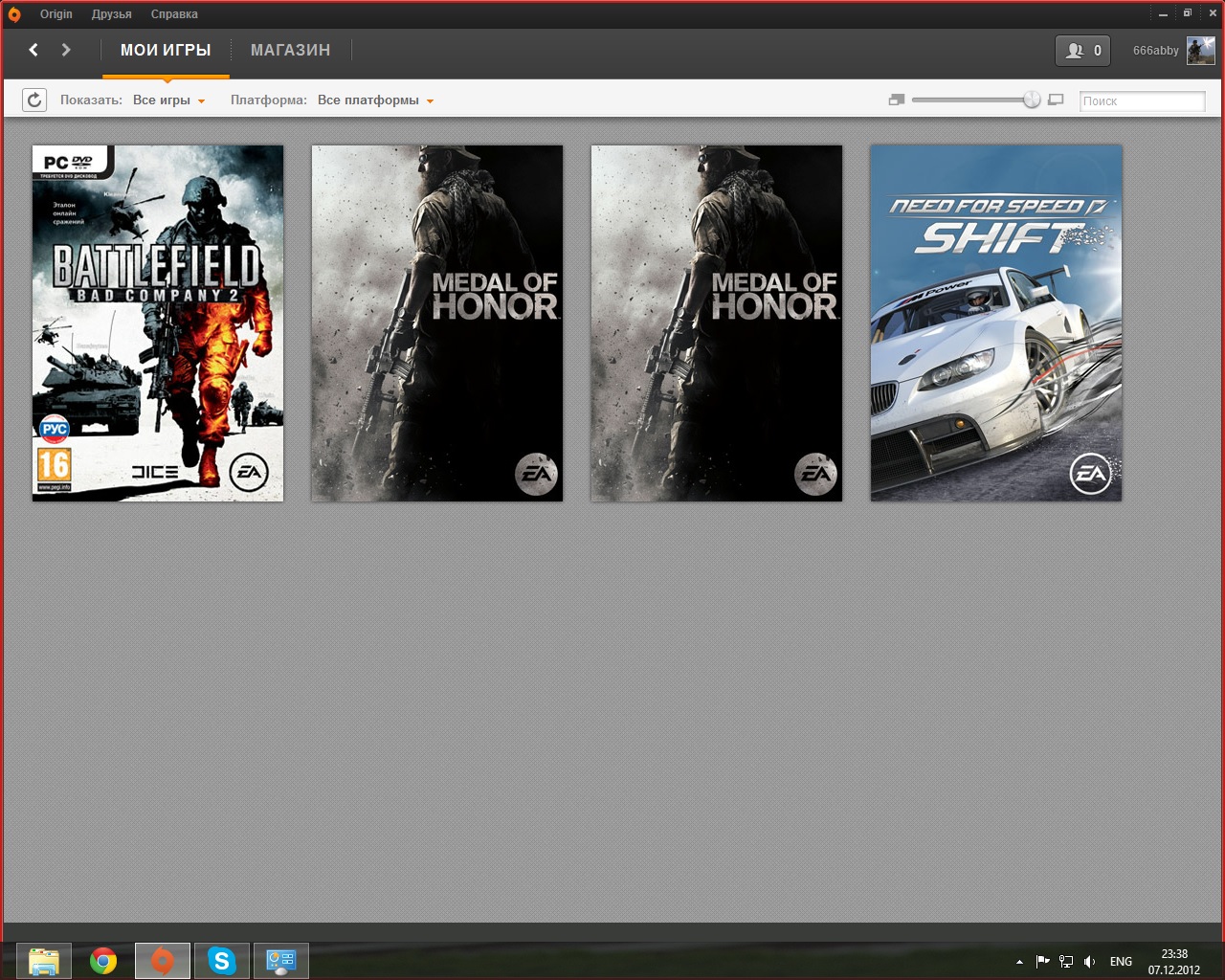Screen dimensions: 1225x980
Task: Switch to the МАГАЗИН tab
Action: point(290,50)
